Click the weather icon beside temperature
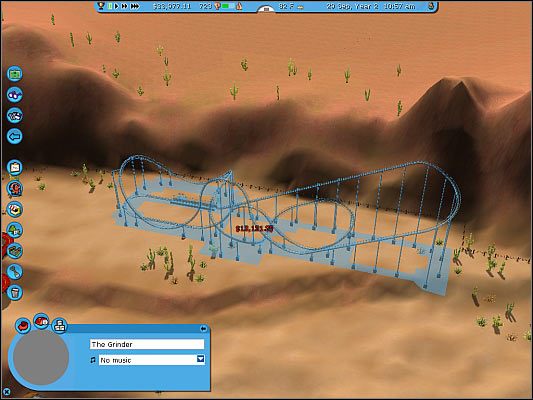Viewport: 533px width, 400px height. coord(300,6)
